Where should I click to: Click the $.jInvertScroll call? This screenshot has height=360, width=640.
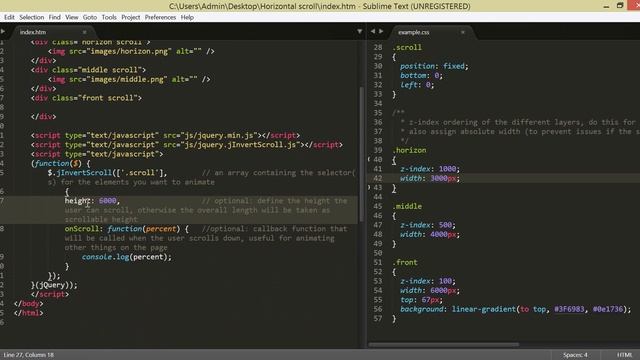click(x=107, y=173)
